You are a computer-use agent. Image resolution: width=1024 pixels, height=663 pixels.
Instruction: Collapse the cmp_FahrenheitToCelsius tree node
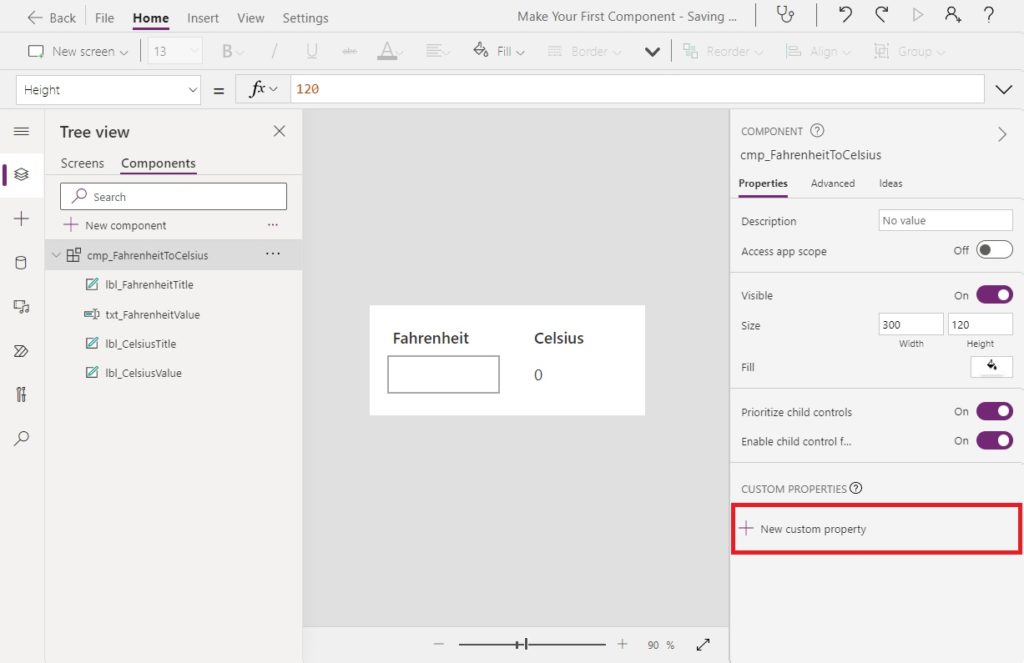point(56,255)
